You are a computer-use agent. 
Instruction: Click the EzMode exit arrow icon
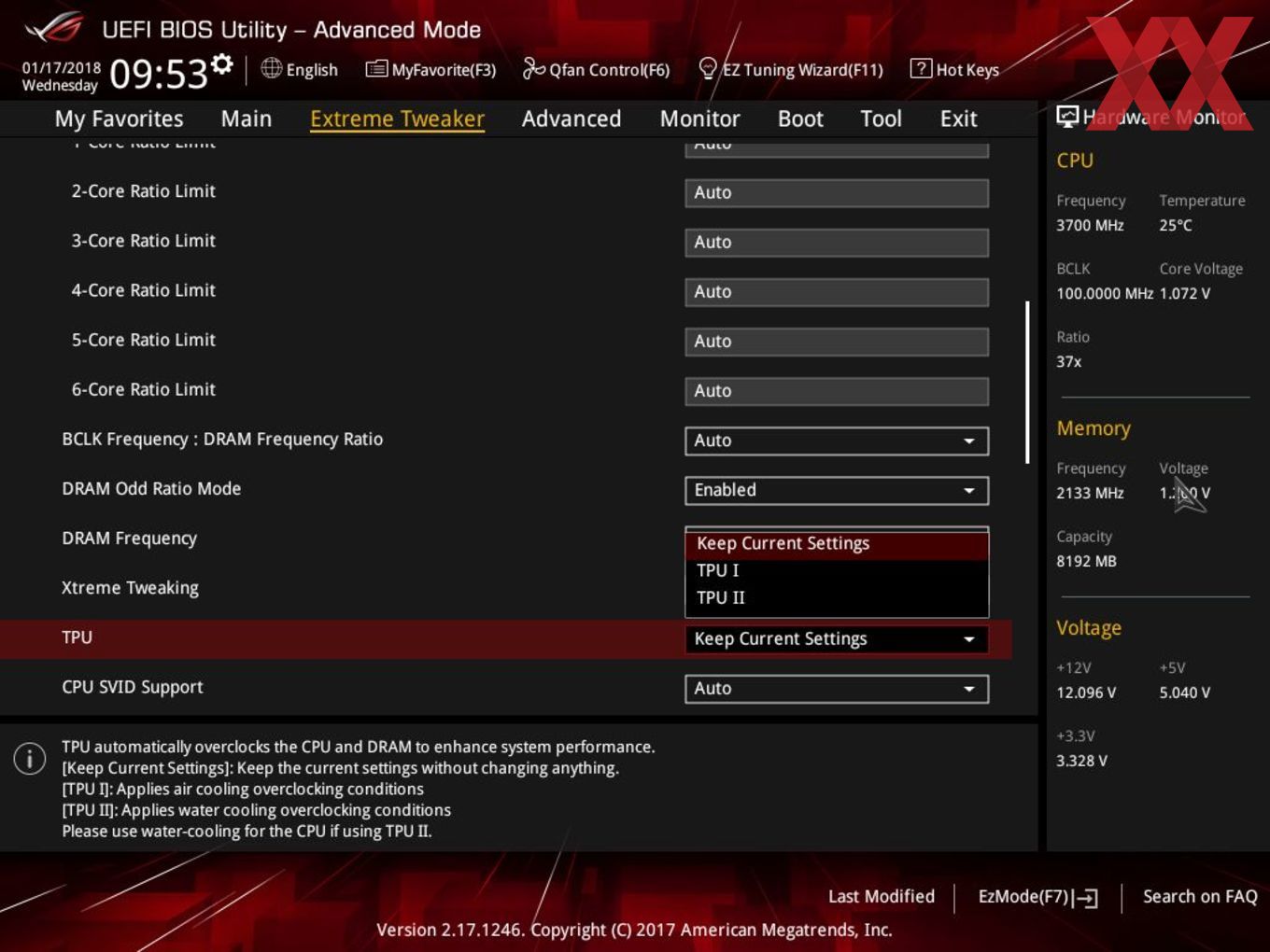(1085, 898)
